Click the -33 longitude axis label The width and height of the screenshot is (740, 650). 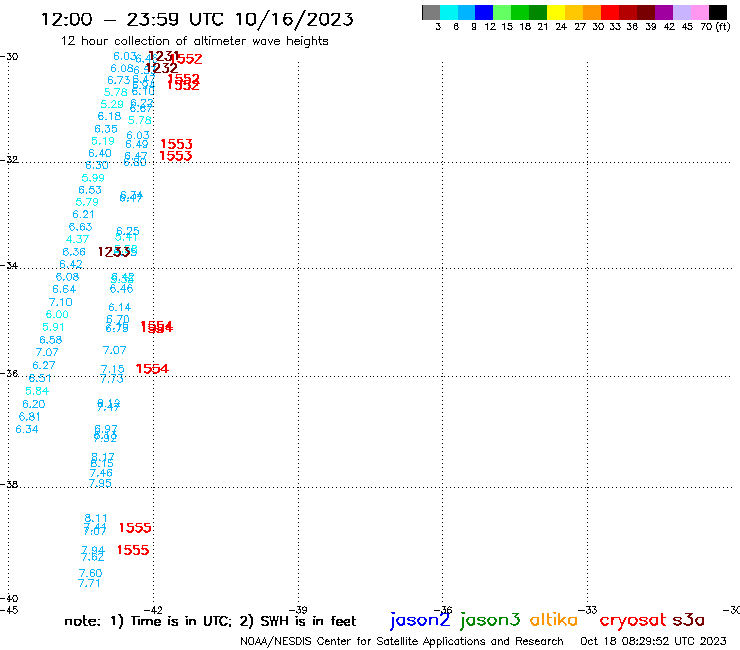coord(588,610)
